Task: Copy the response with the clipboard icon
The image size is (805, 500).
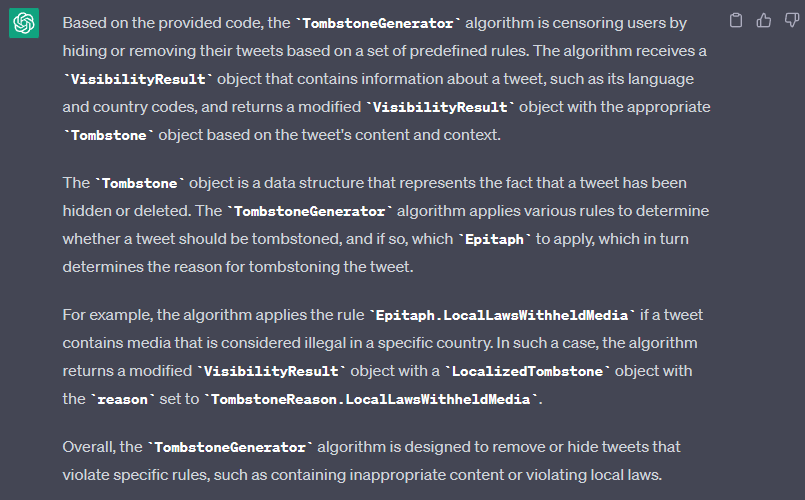Action: tap(736, 20)
